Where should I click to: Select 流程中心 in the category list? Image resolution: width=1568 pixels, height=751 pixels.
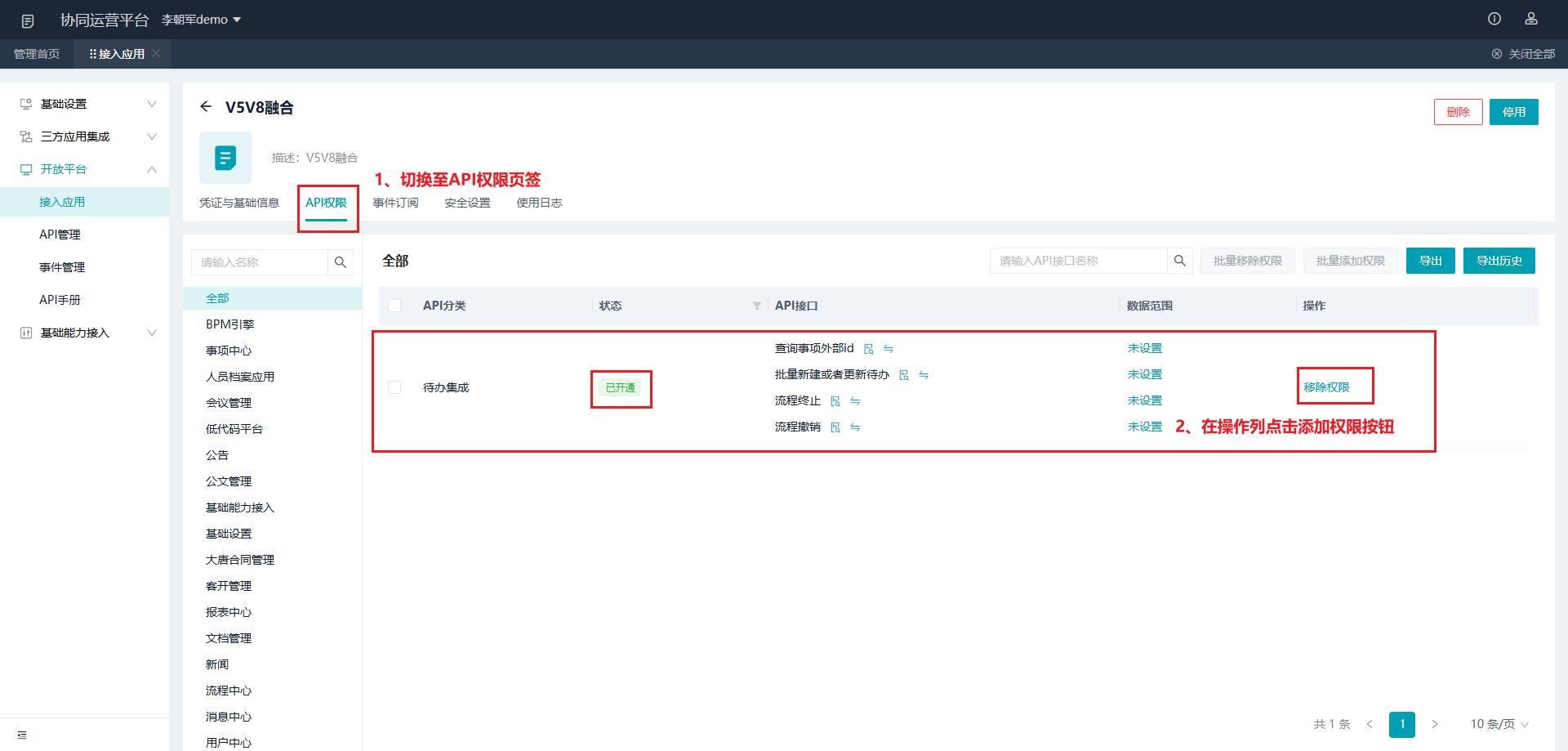coord(229,691)
